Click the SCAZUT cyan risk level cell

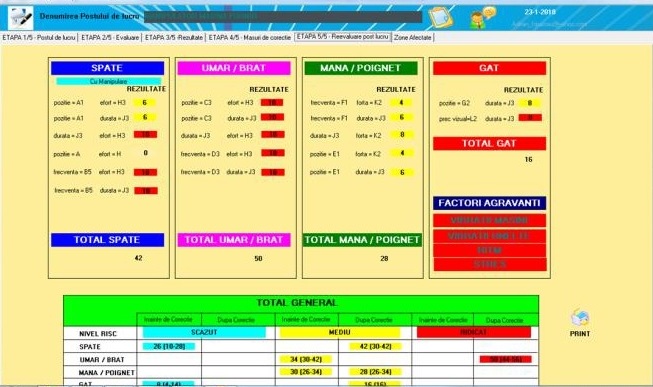click(204, 332)
